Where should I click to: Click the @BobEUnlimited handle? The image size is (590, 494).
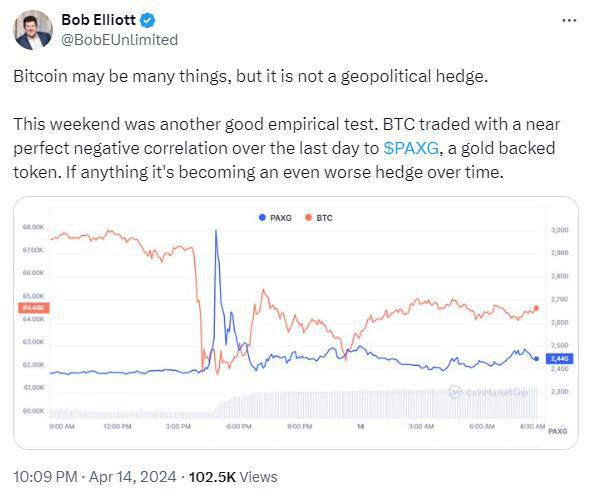coord(119,40)
